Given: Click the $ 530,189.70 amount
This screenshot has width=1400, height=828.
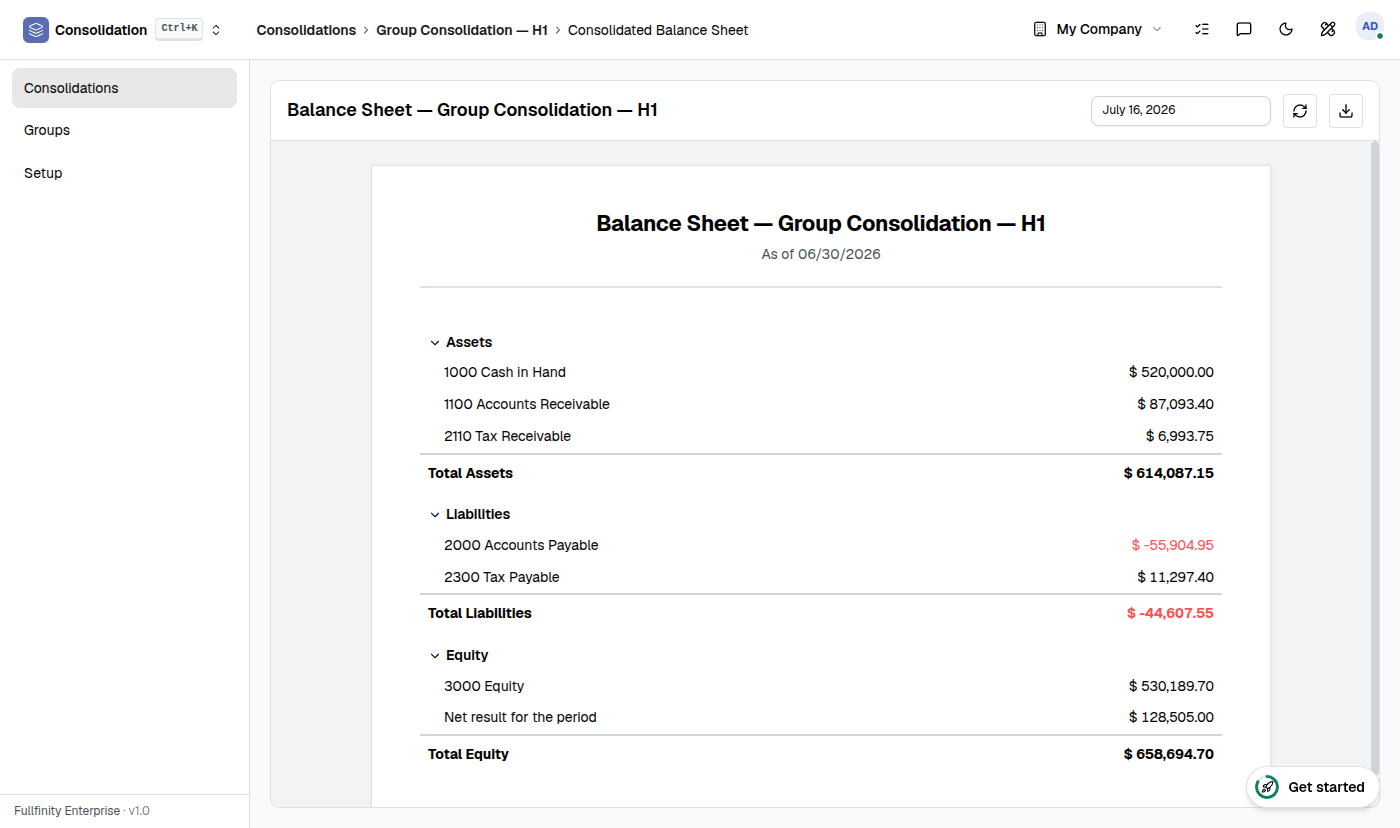Looking at the screenshot, I should coord(1171,686).
